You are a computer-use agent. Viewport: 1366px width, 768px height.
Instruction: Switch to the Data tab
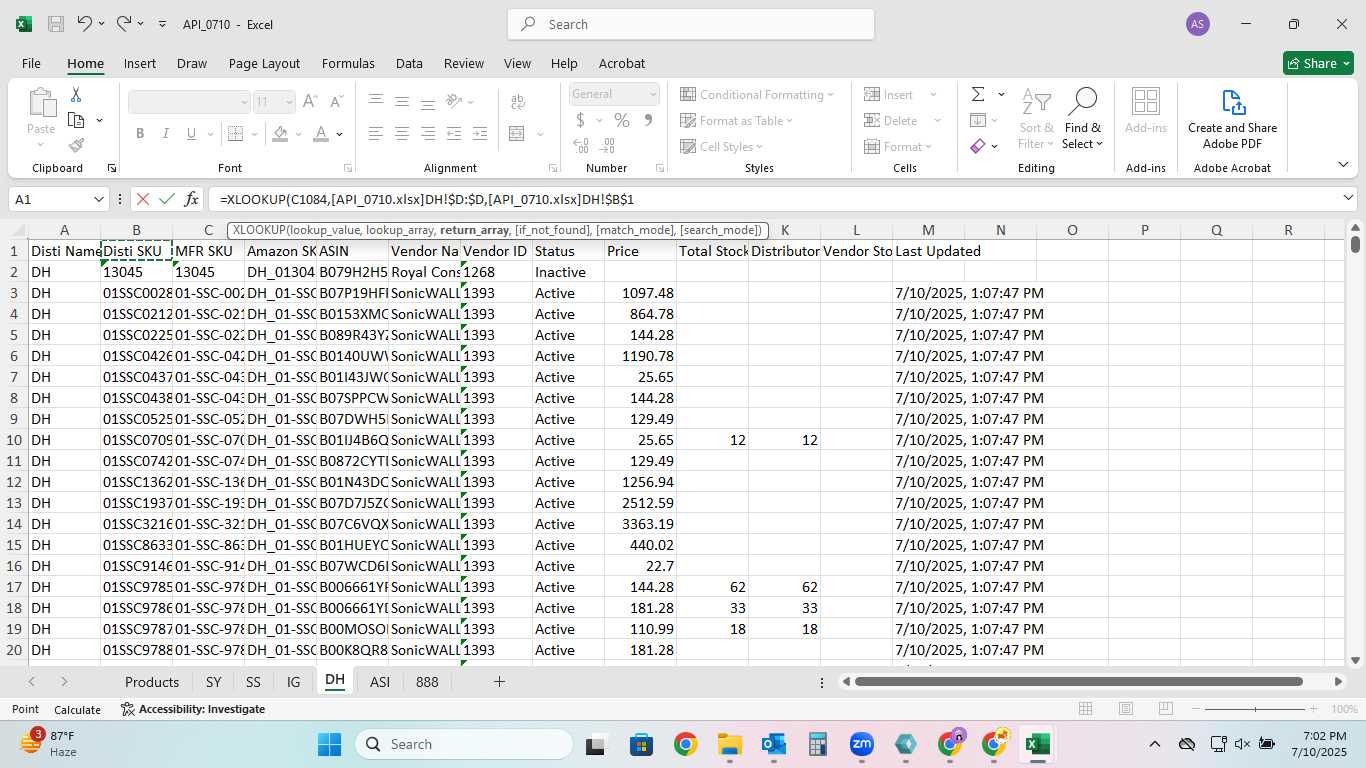coord(409,63)
